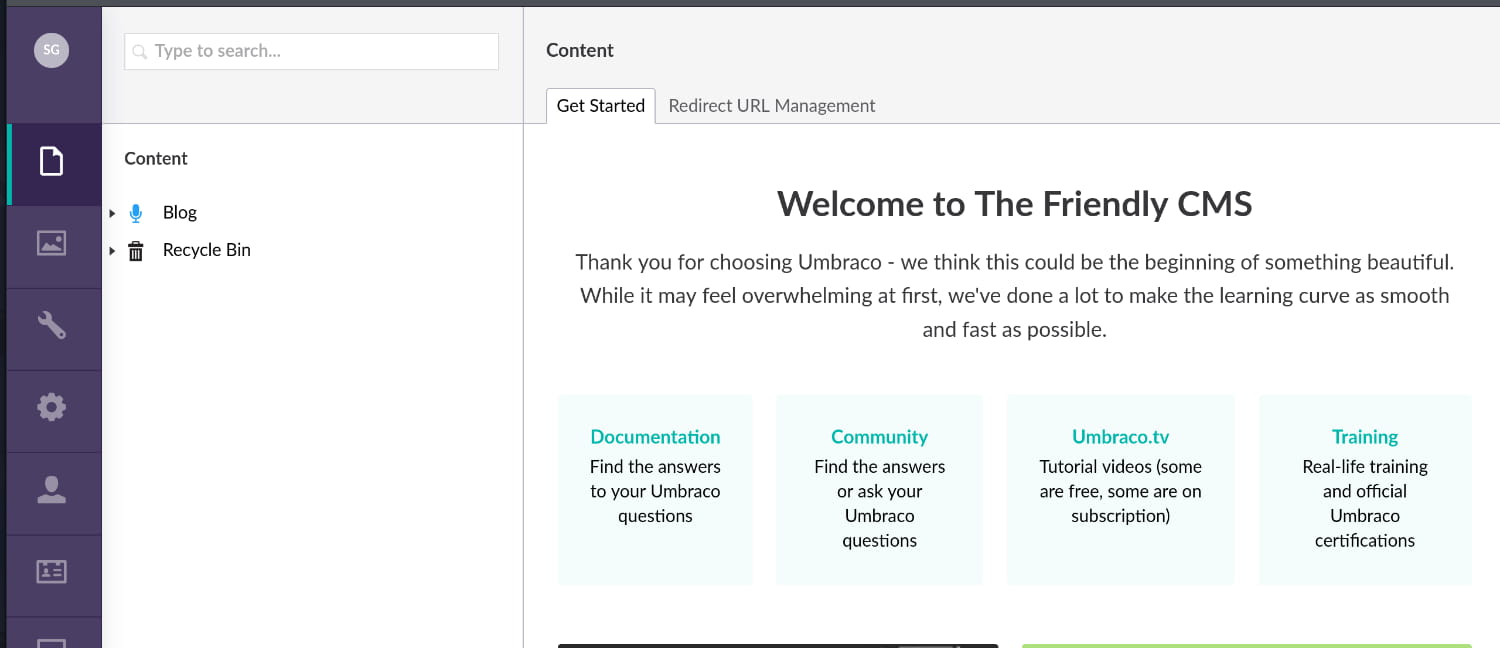
Task: Select the Blog item label in tree
Action: click(180, 213)
